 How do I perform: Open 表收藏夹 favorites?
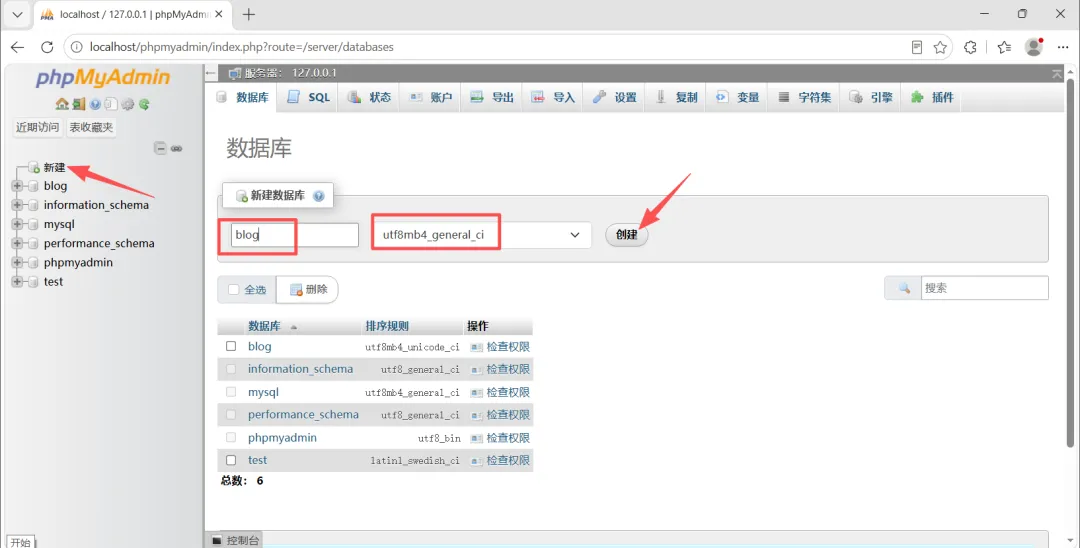tap(91, 127)
